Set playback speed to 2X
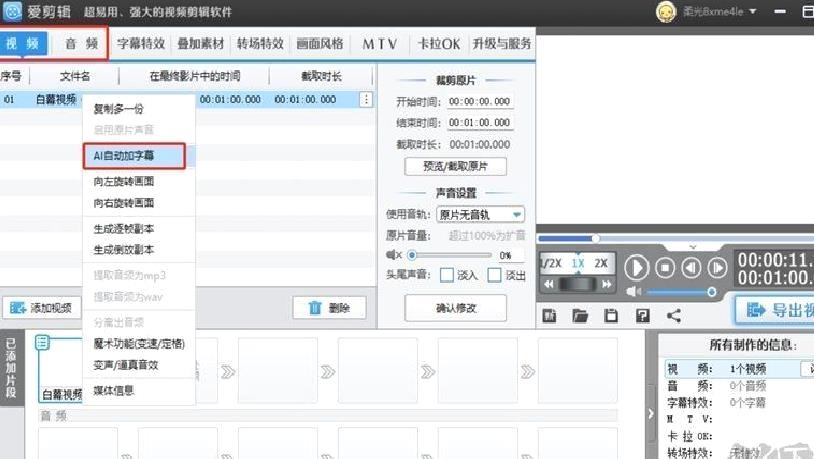 (601, 263)
